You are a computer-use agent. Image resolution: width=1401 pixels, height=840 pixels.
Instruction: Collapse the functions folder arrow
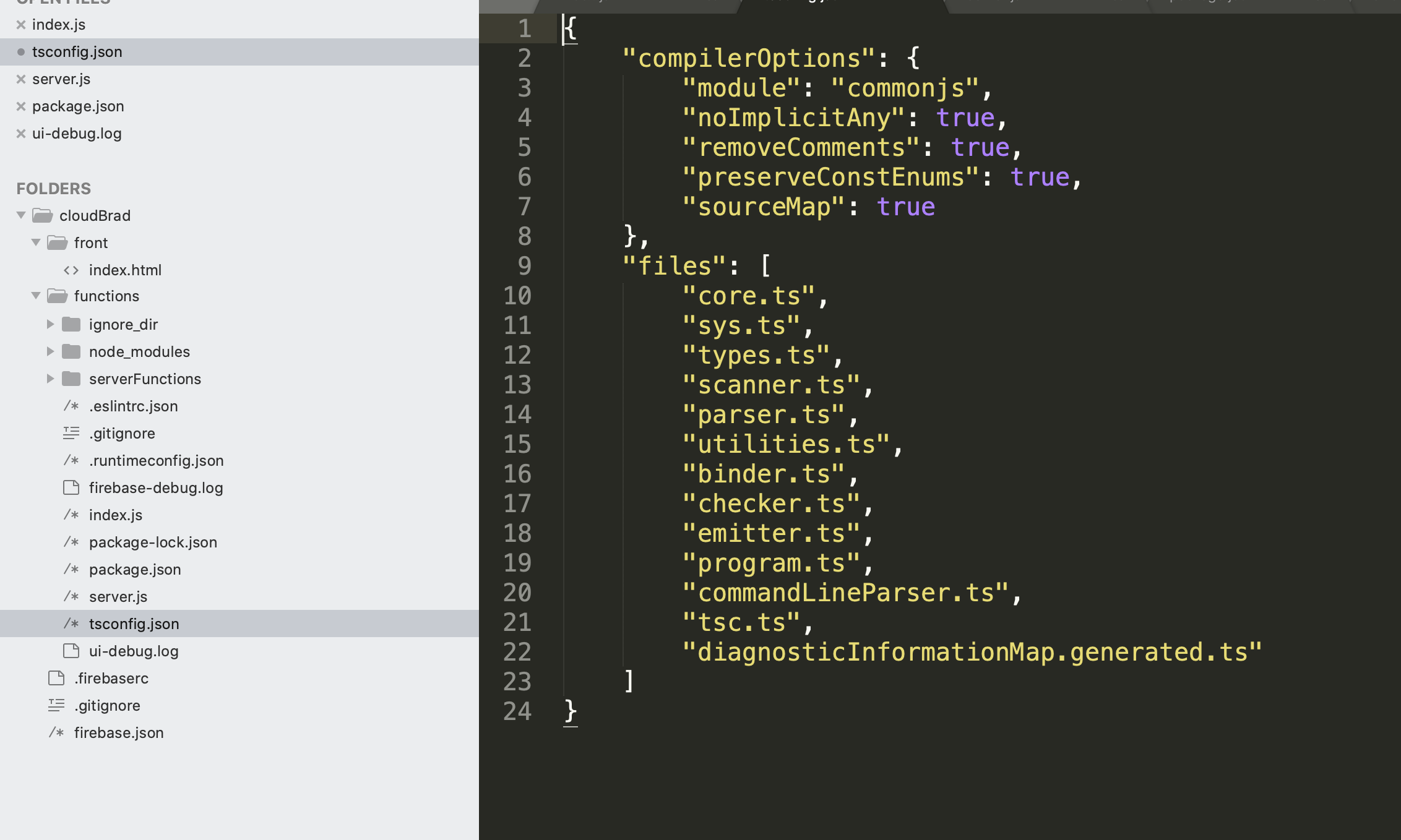coord(36,296)
